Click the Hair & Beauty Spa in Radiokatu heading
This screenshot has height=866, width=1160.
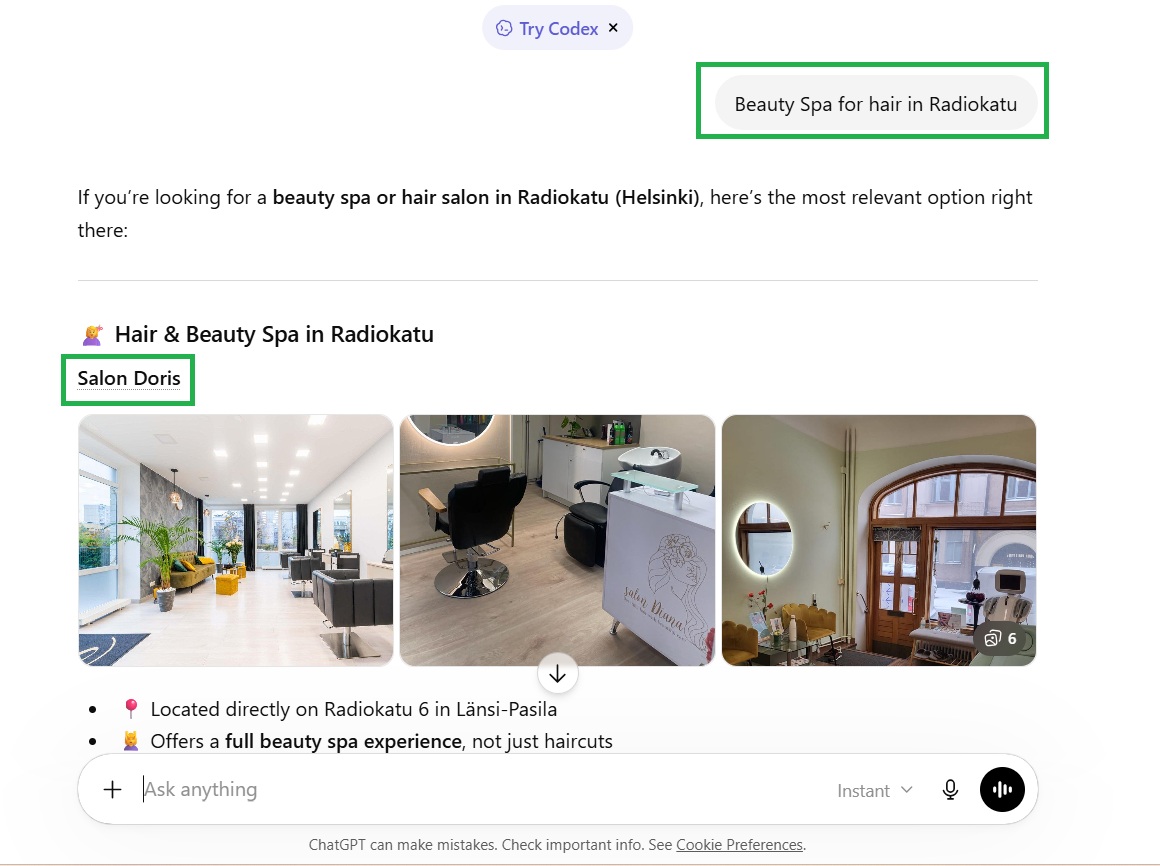(x=274, y=334)
